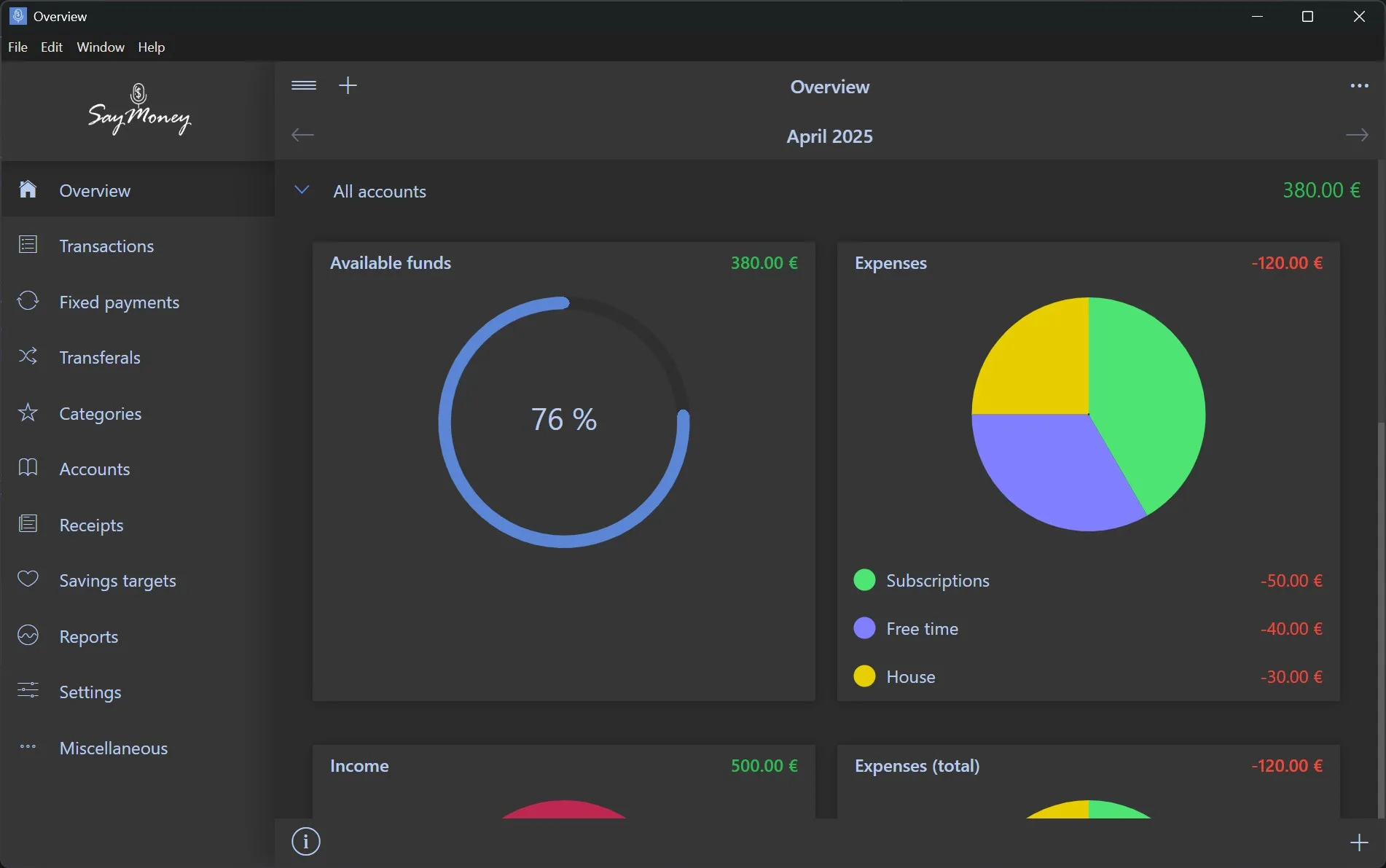1386x868 pixels.
Task: Go to next month with right arrow
Action: [x=1357, y=136]
